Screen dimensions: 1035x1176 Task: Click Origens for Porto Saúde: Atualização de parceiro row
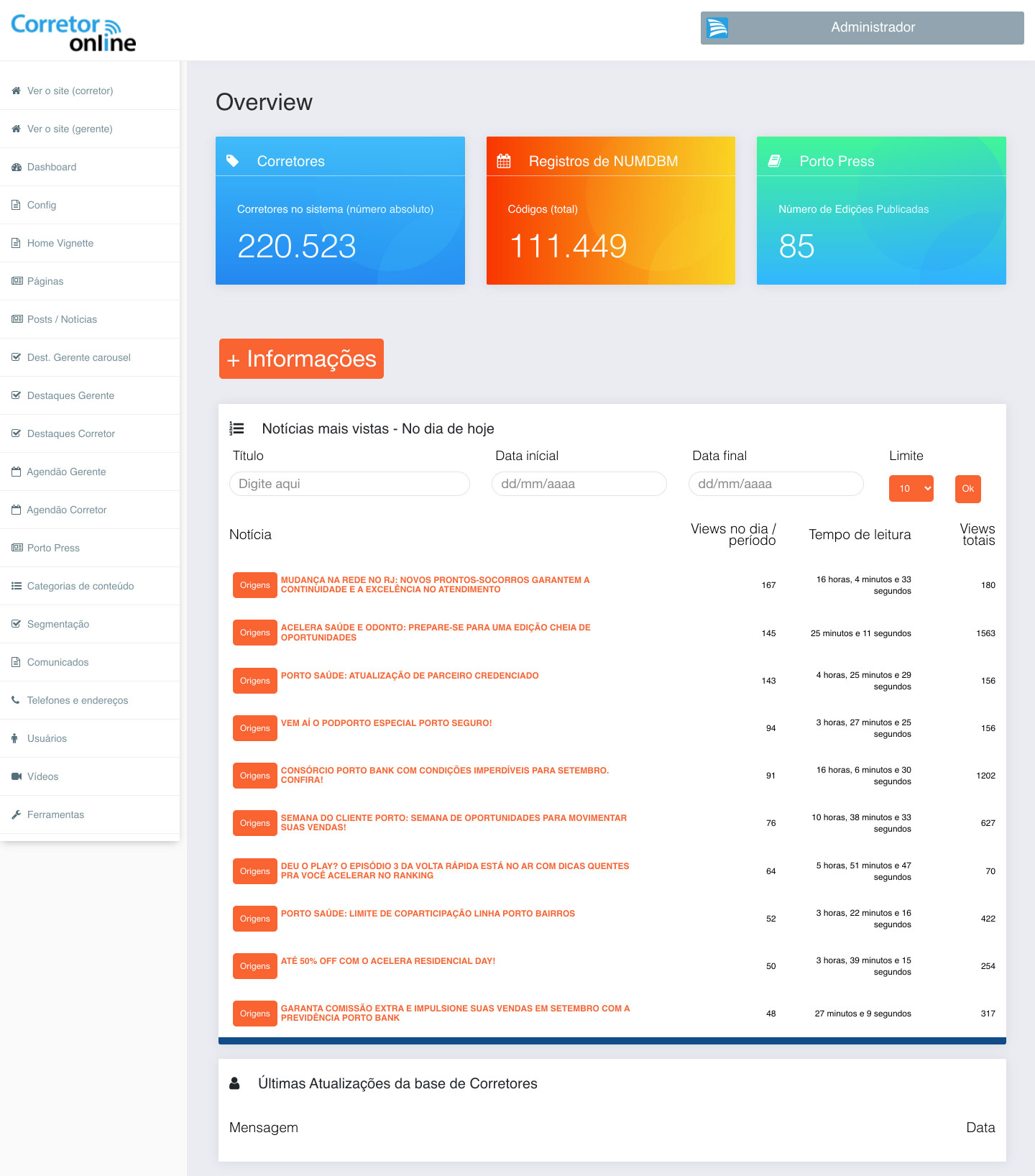coord(255,681)
